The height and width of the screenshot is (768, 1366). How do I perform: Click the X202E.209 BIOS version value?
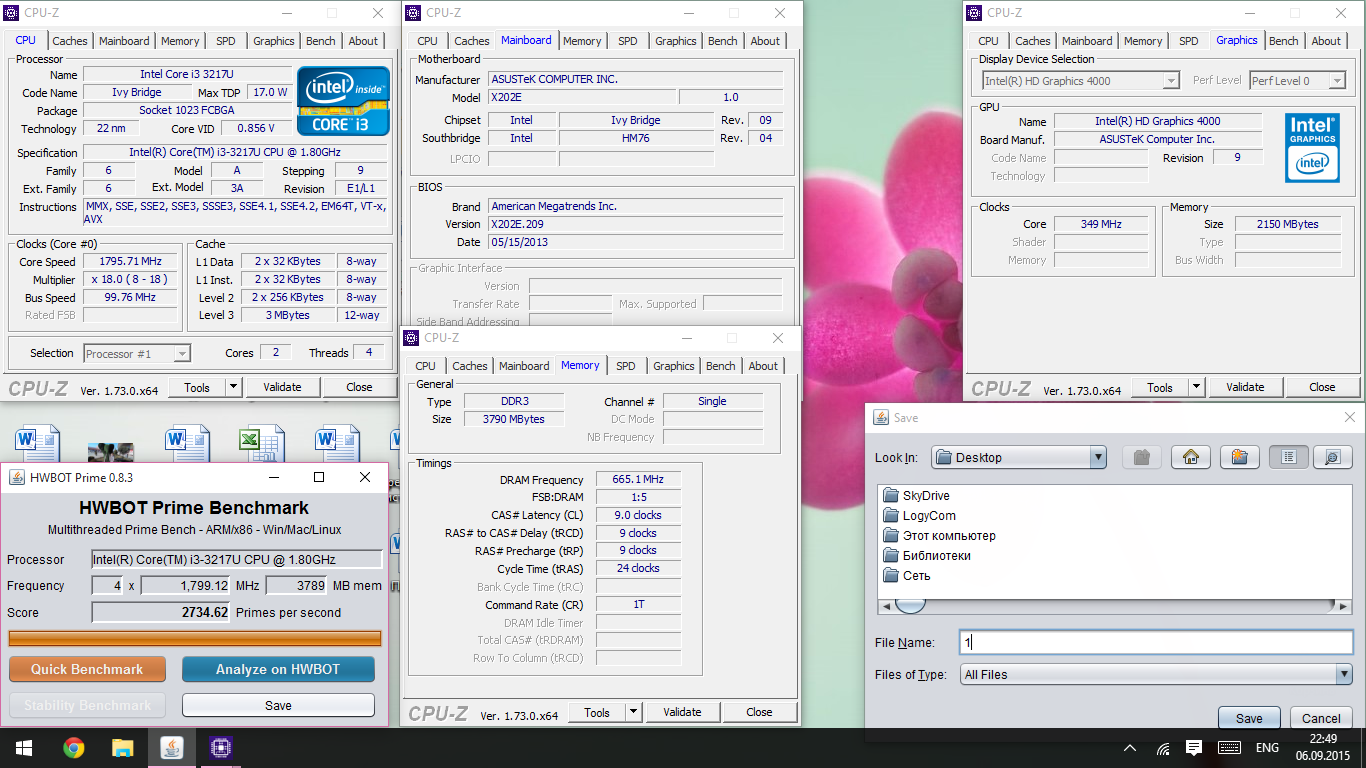click(x=635, y=224)
